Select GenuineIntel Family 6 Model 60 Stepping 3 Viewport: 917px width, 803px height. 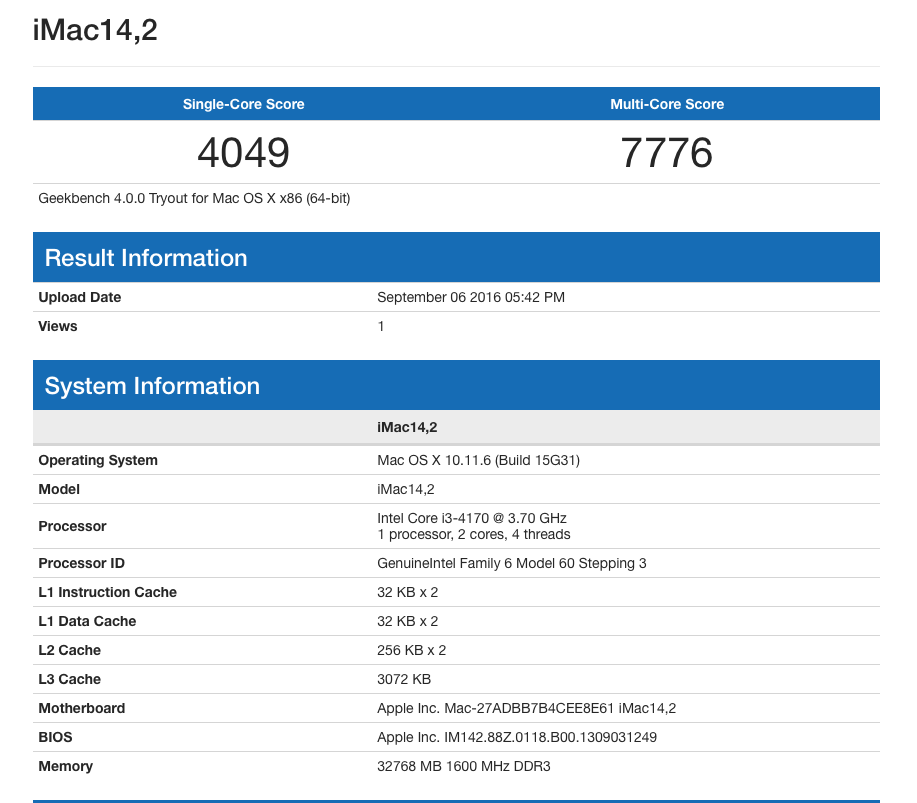512,563
